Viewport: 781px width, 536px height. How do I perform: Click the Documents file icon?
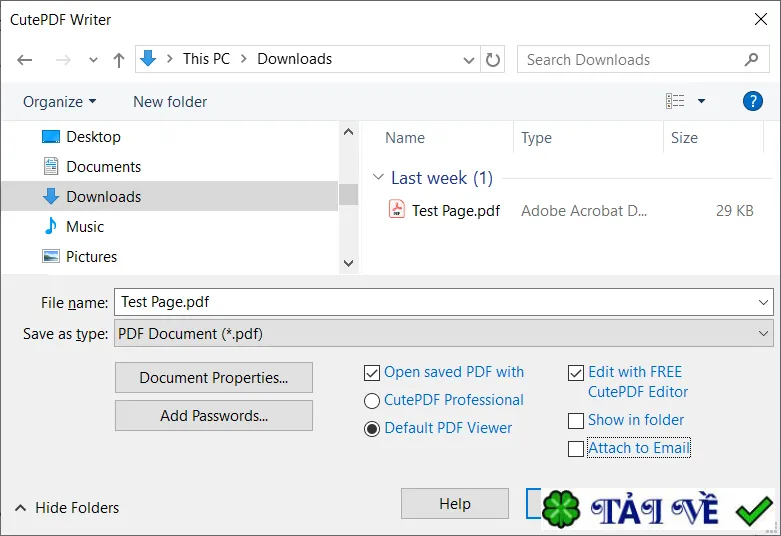pyautogui.click(x=51, y=166)
